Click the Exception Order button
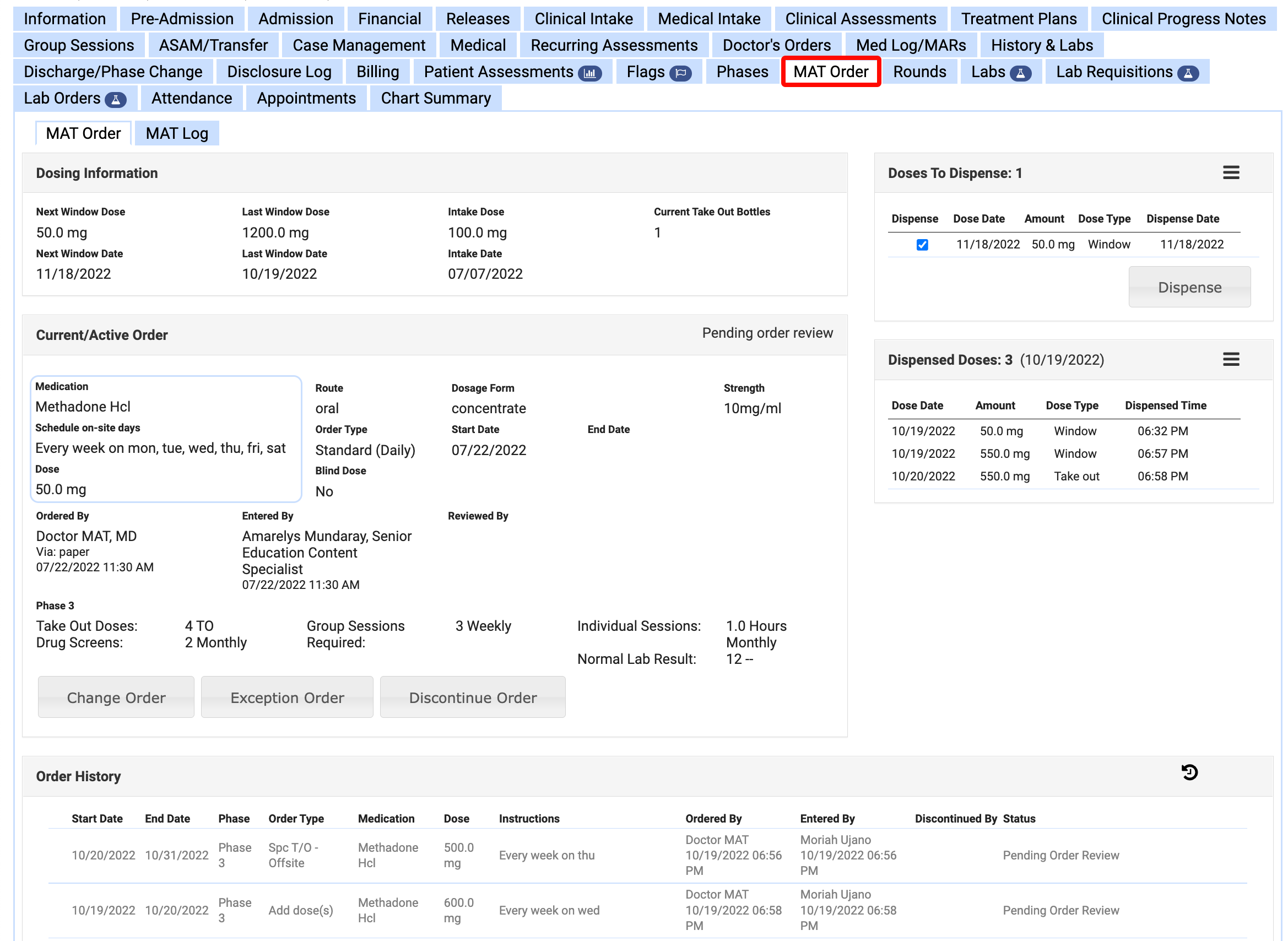The image size is (1288, 941). (287, 697)
